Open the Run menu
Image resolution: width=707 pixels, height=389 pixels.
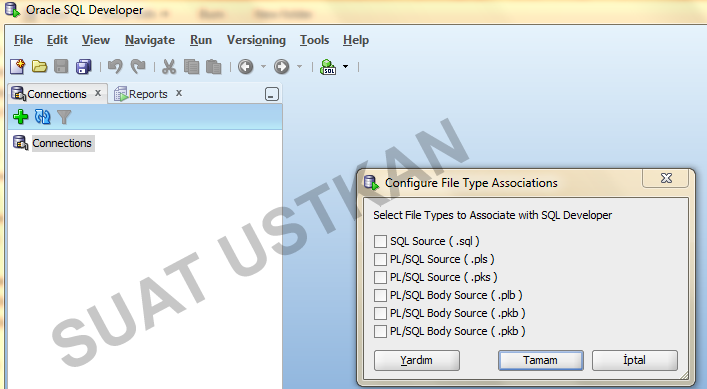click(201, 40)
